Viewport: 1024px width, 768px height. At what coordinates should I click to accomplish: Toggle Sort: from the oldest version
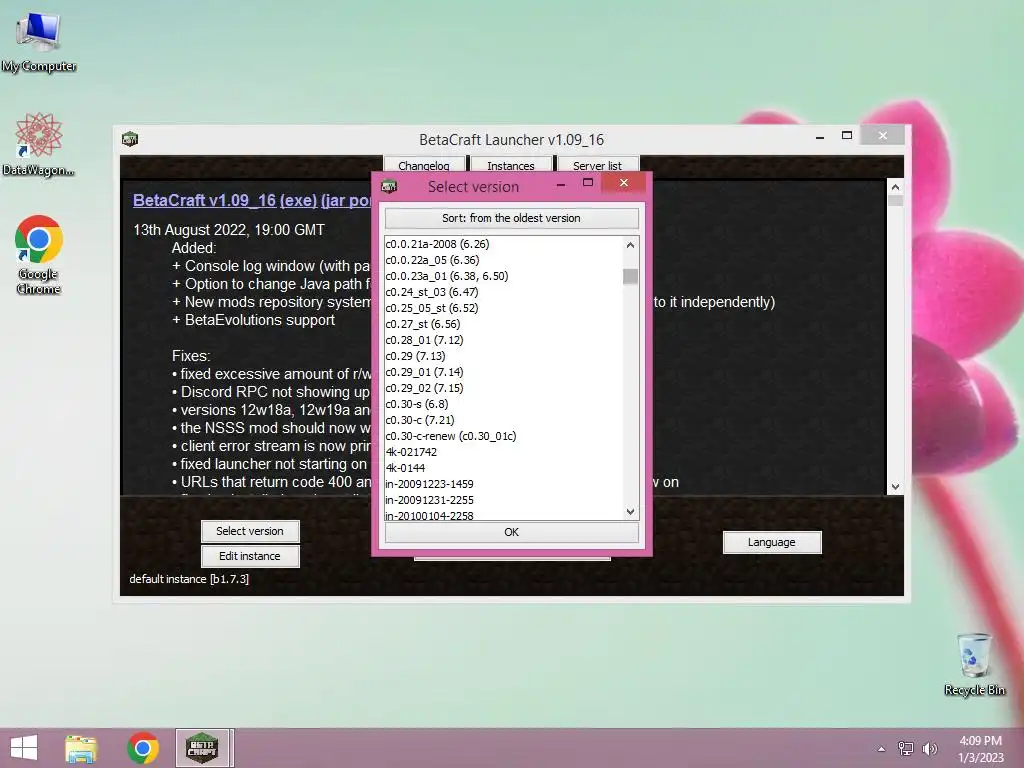(x=511, y=218)
